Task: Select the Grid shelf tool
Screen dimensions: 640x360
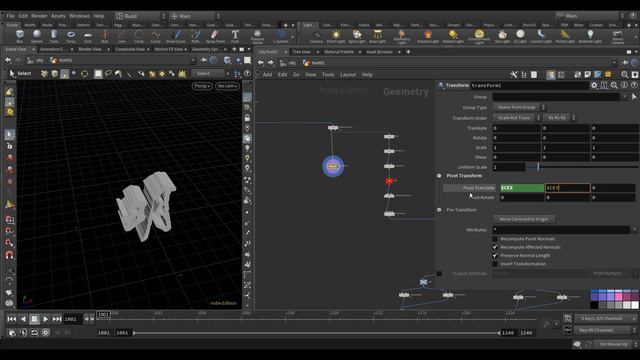Action: point(88,36)
